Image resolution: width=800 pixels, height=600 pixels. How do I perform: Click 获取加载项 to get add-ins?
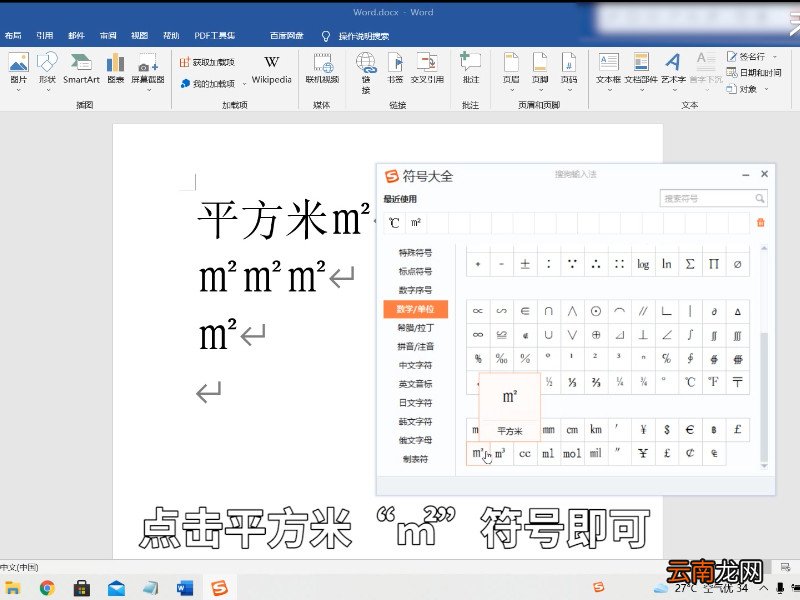pos(207,62)
